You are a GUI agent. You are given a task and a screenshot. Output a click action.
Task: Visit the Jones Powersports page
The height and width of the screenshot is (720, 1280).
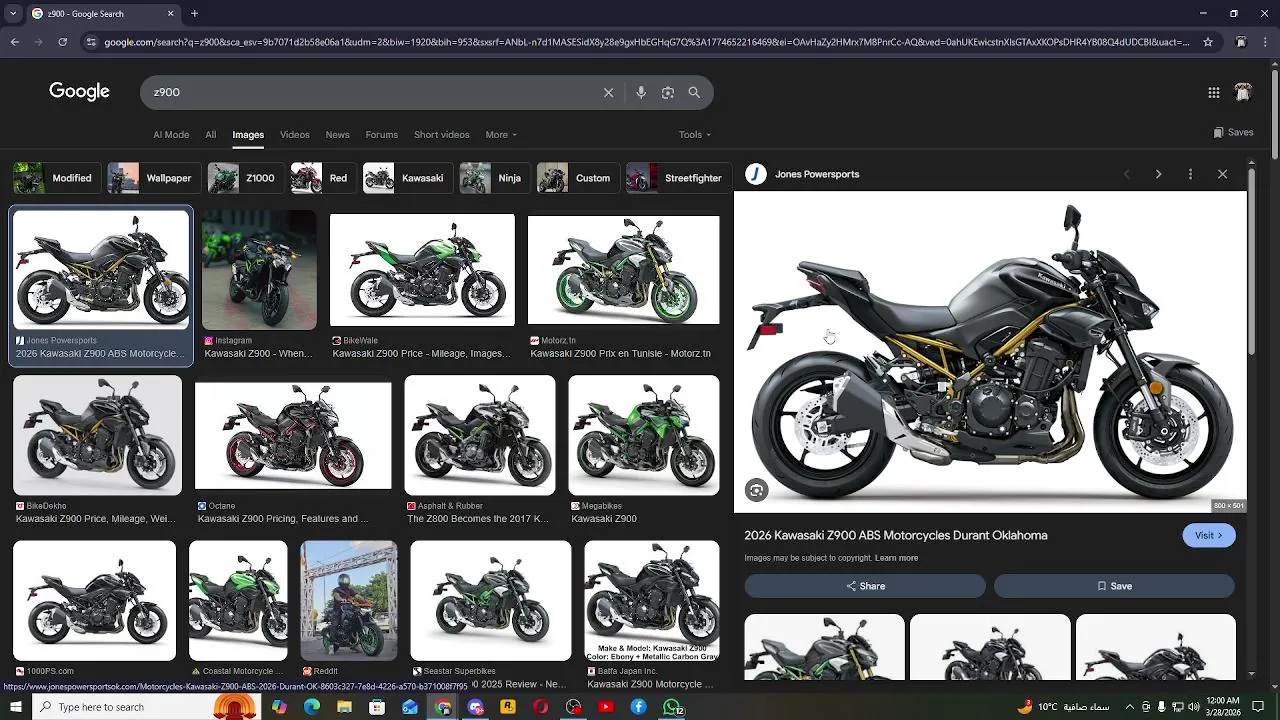tap(1209, 535)
